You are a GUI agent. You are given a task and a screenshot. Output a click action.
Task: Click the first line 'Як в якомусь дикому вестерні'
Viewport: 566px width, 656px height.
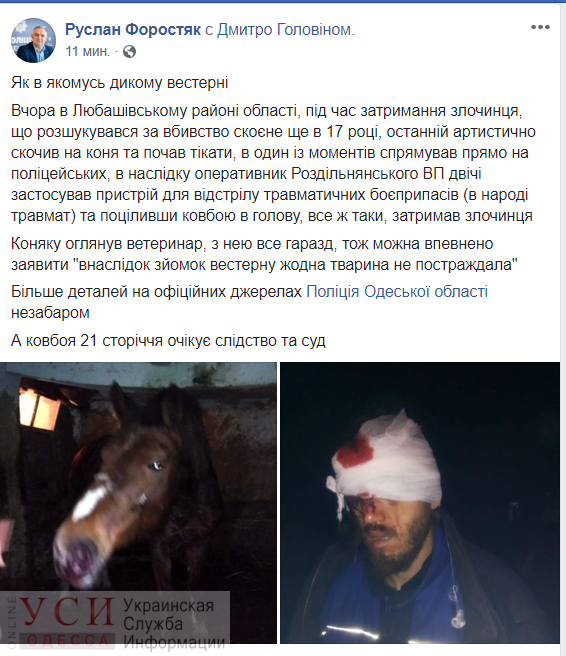120,82
